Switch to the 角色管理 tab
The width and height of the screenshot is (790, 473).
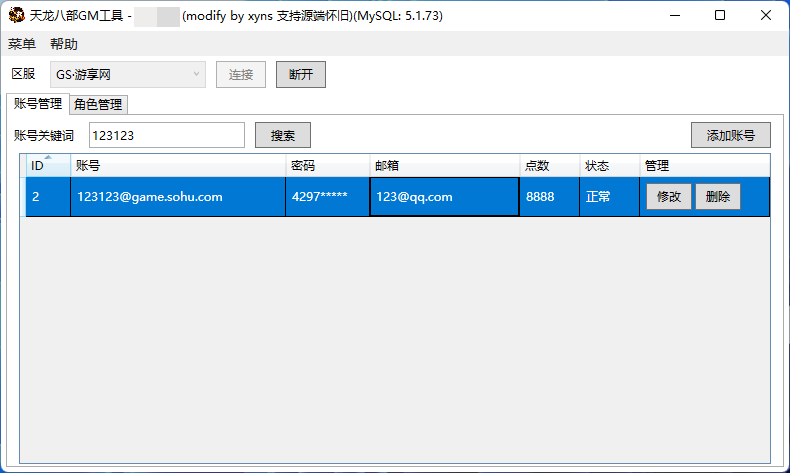pyautogui.click(x=98, y=105)
